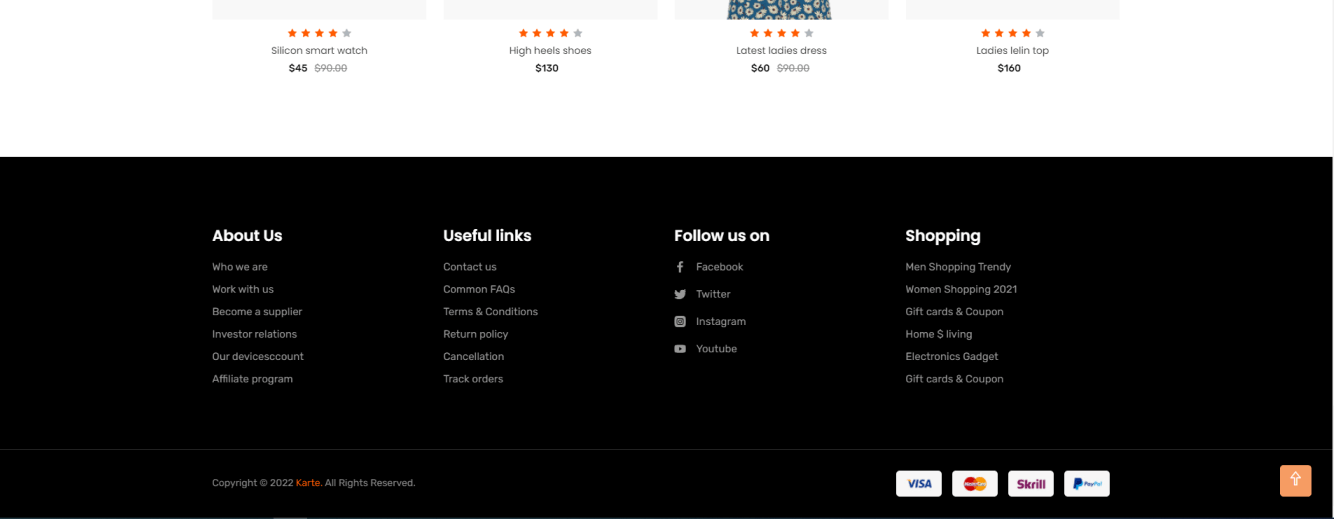Open the Silicon smart watch product
Image resolution: width=1334 pixels, height=519 pixels.
coord(319,51)
